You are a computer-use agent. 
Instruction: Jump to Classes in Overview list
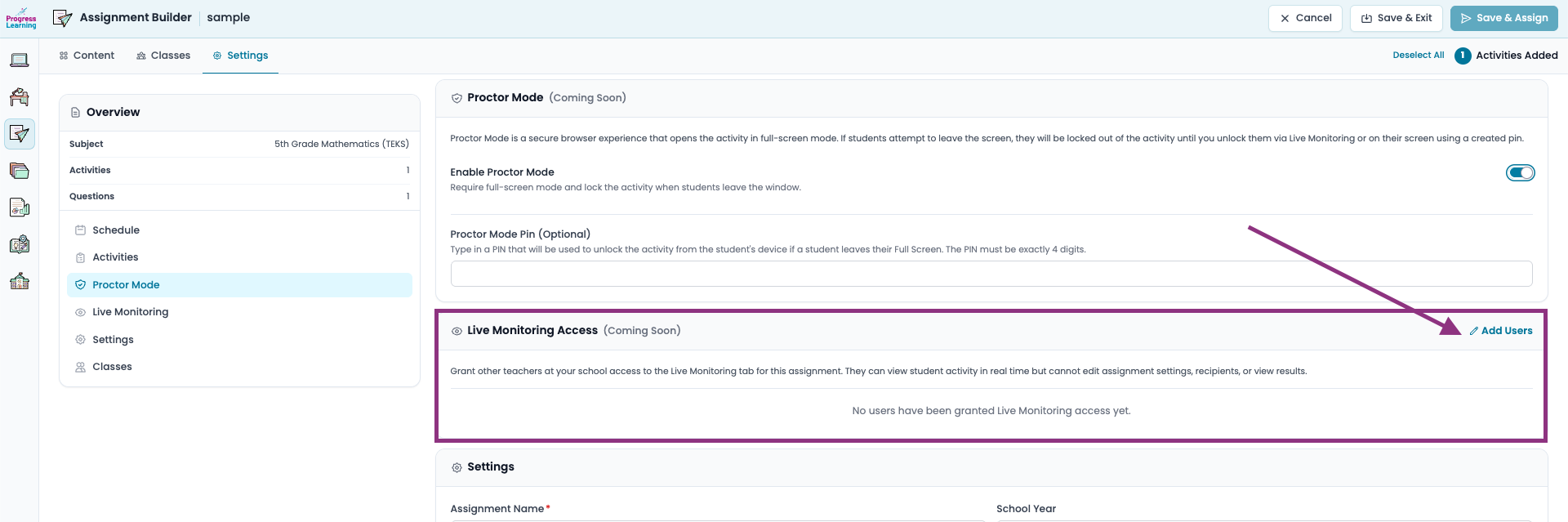pos(239,367)
